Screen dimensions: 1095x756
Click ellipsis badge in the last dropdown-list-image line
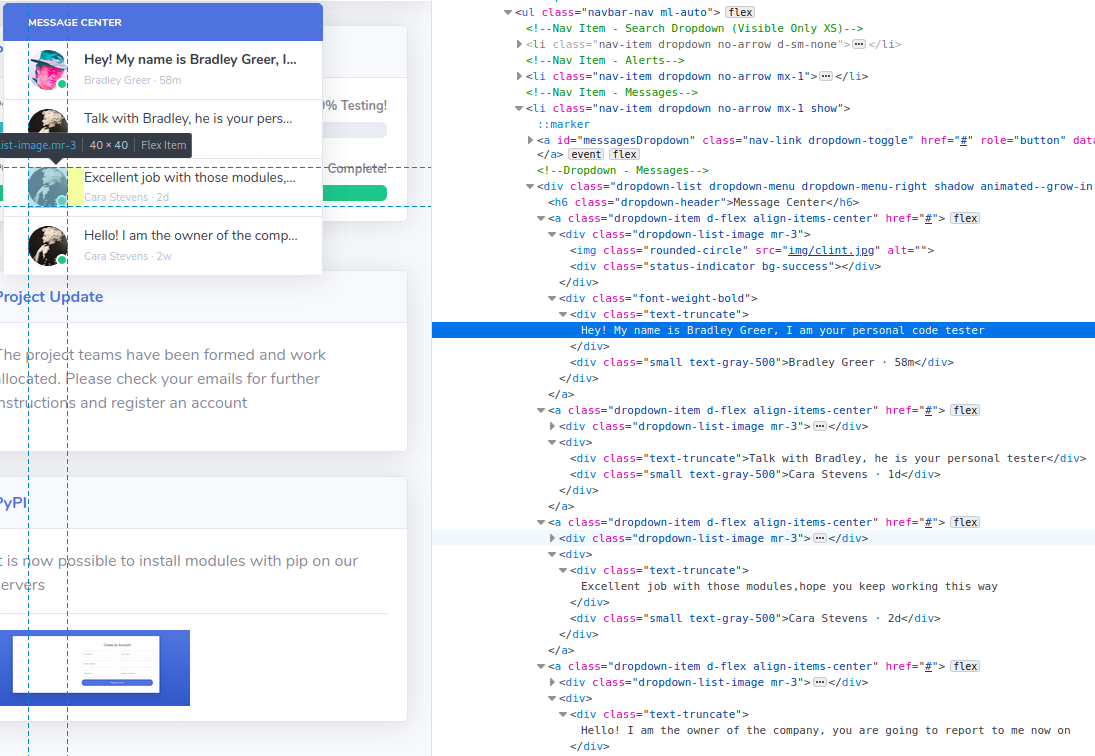[x=819, y=682]
